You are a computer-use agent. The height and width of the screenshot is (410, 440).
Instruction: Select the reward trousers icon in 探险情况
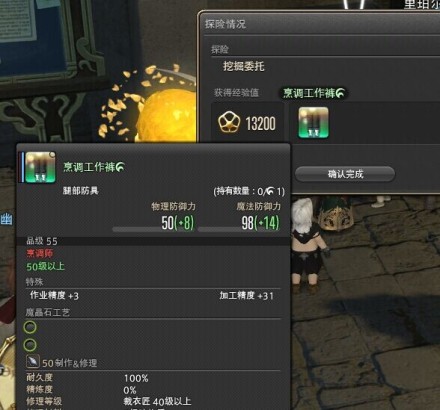[313, 123]
